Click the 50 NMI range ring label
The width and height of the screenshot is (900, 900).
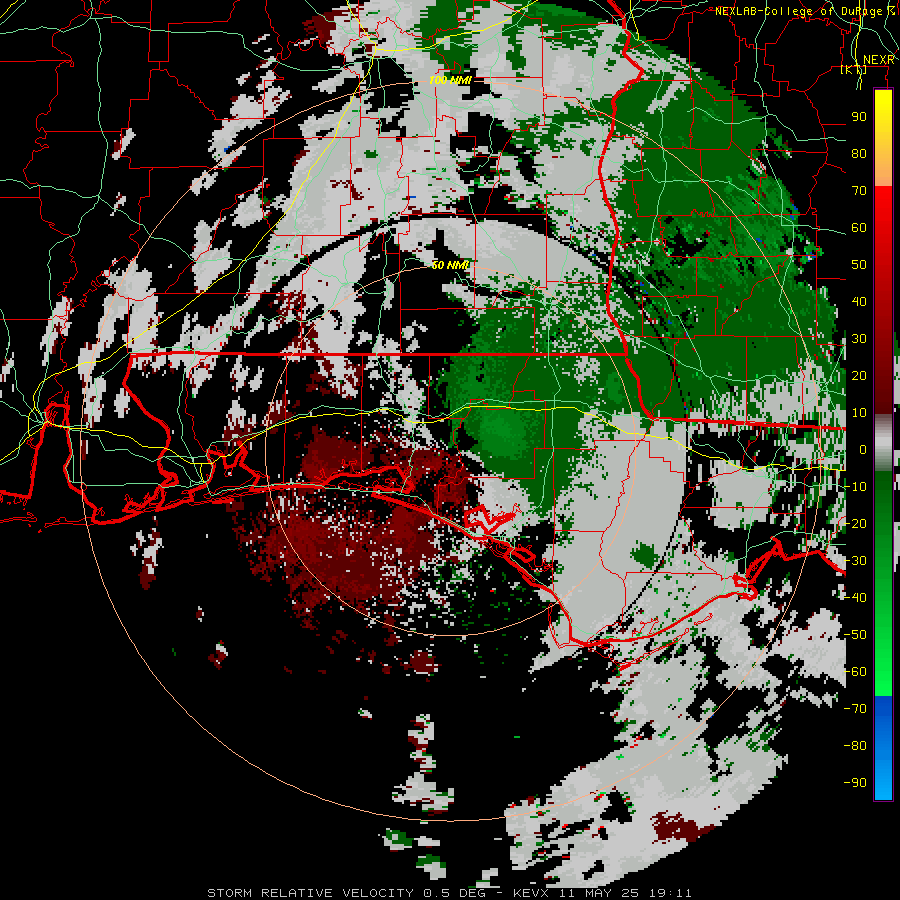pyautogui.click(x=450, y=265)
